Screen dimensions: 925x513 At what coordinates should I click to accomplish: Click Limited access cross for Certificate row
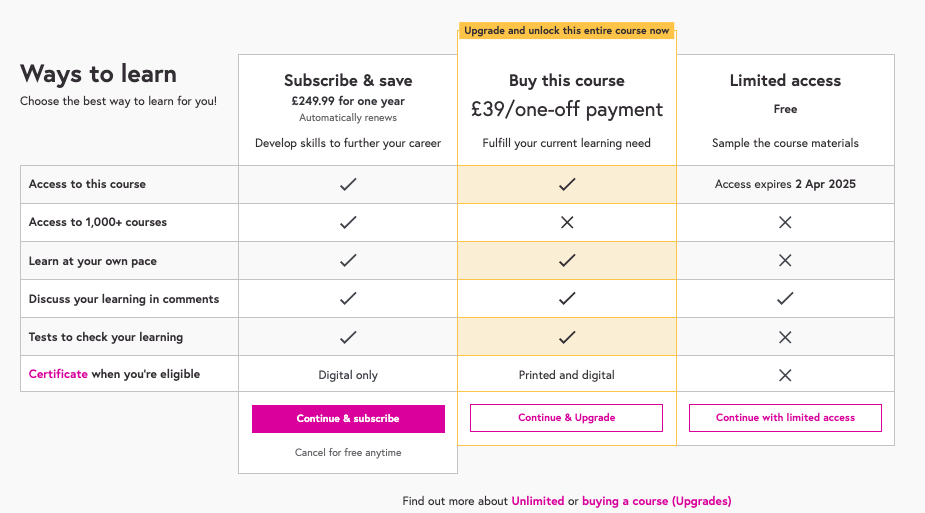785,375
